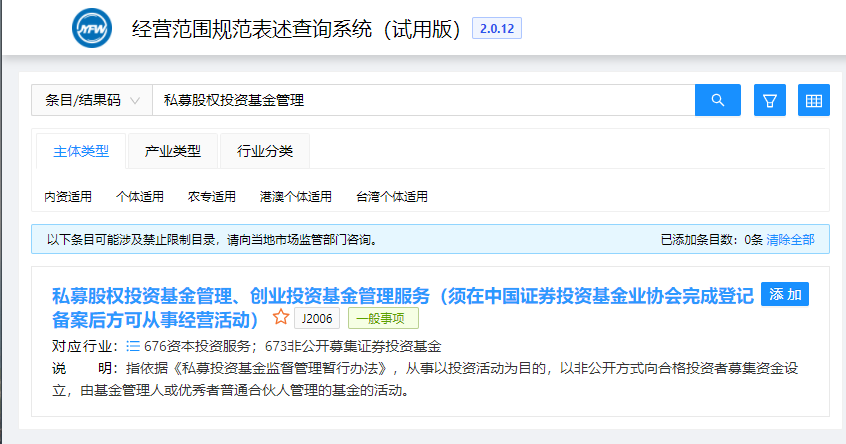
Task: Click text 676资本投资服务；673非公开募集证券投资基金
Action: tap(292, 346)
